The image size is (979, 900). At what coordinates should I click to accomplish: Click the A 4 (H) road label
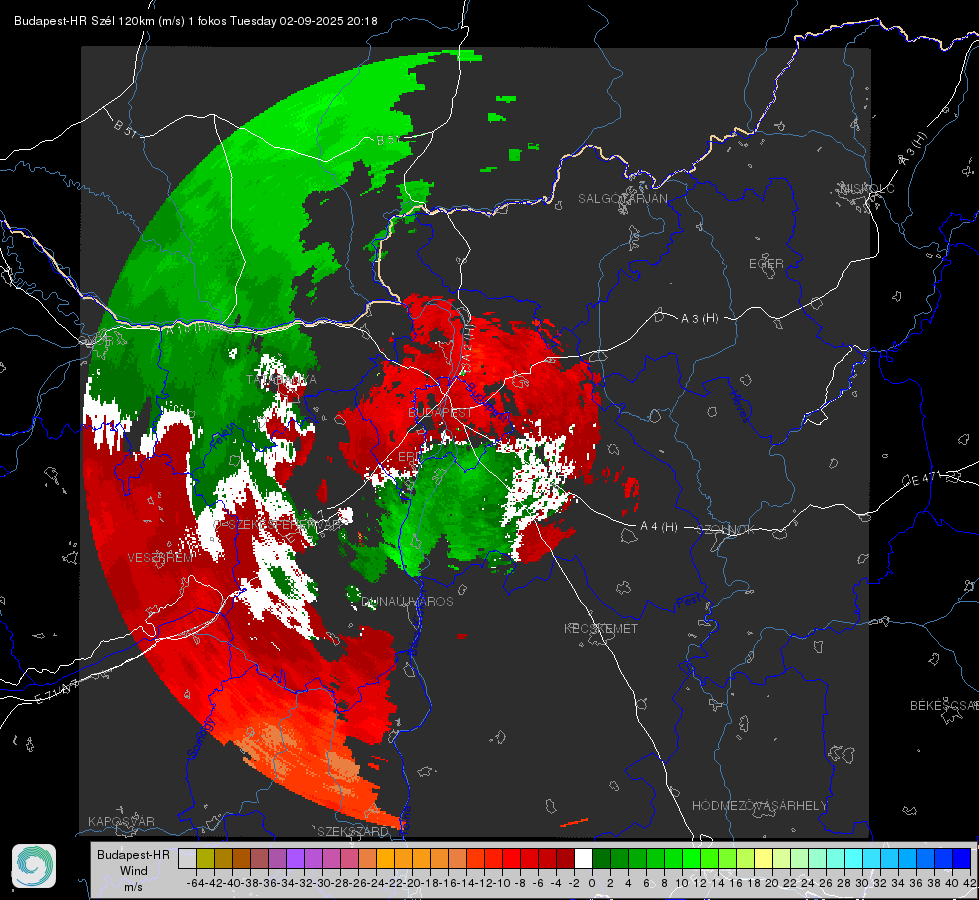coord(659,527)
